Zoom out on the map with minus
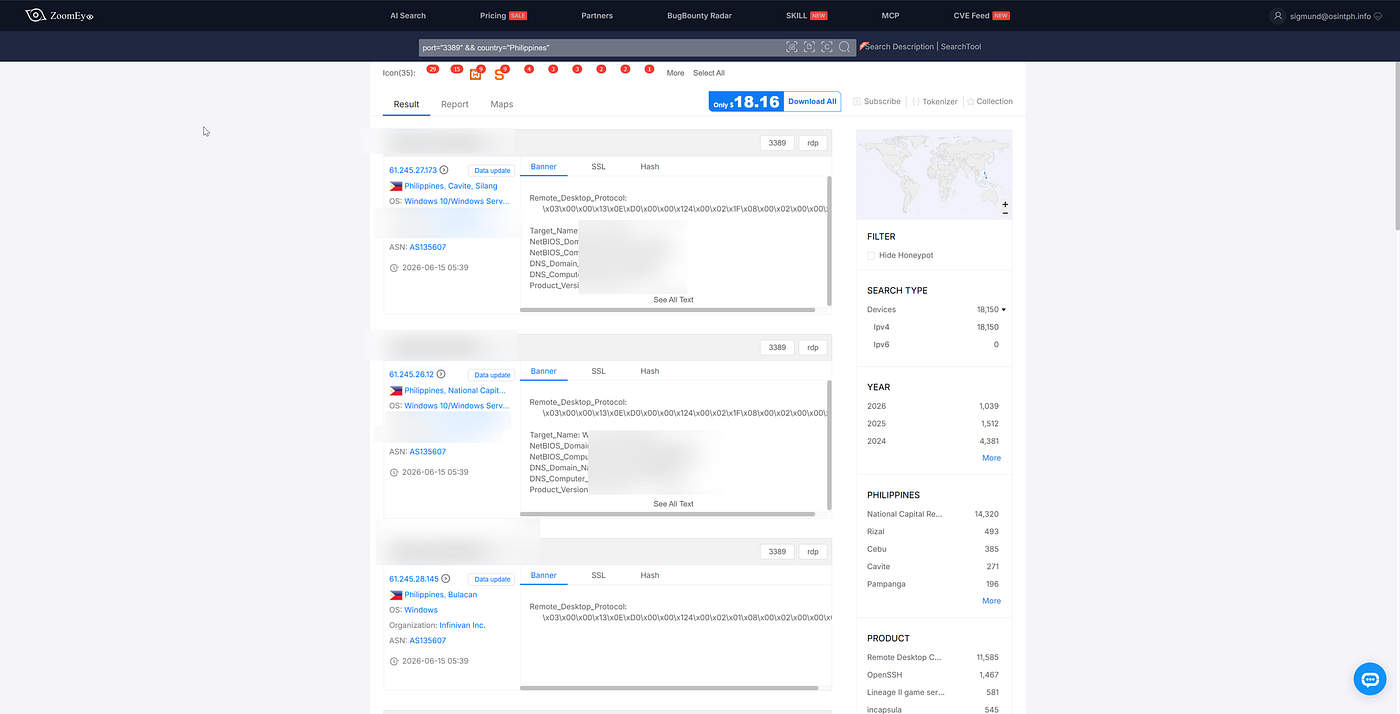 (1005, 213)
